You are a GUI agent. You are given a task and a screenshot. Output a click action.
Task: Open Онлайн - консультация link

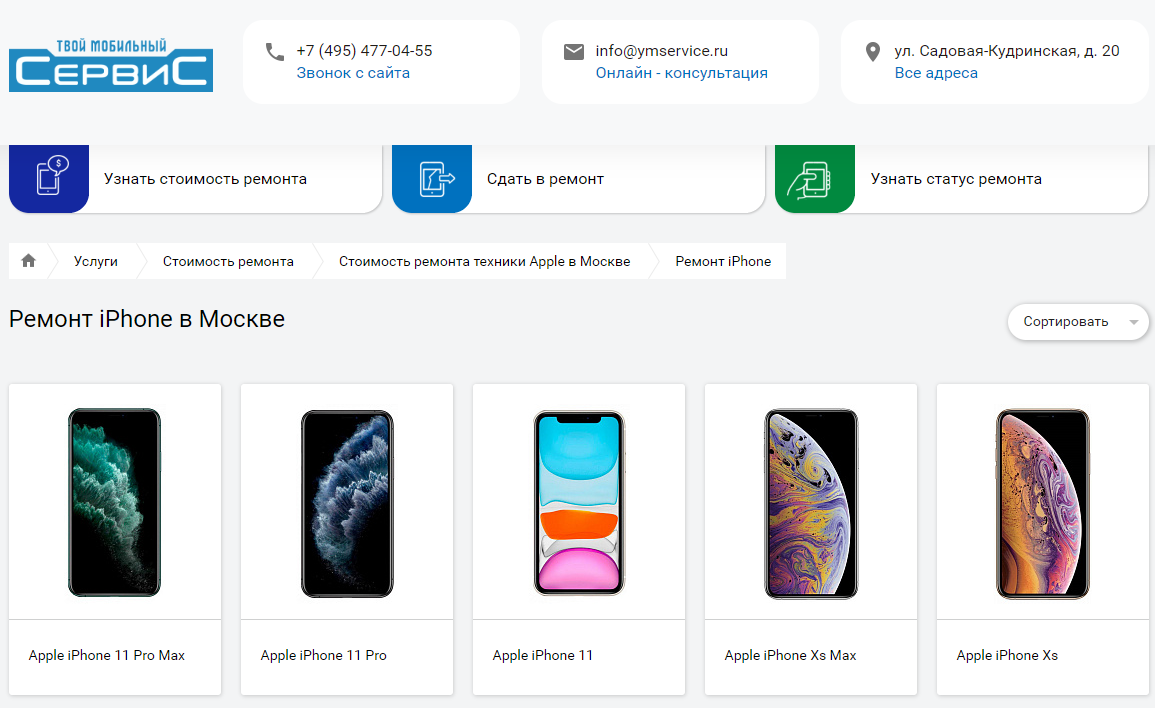pos(682,73)
